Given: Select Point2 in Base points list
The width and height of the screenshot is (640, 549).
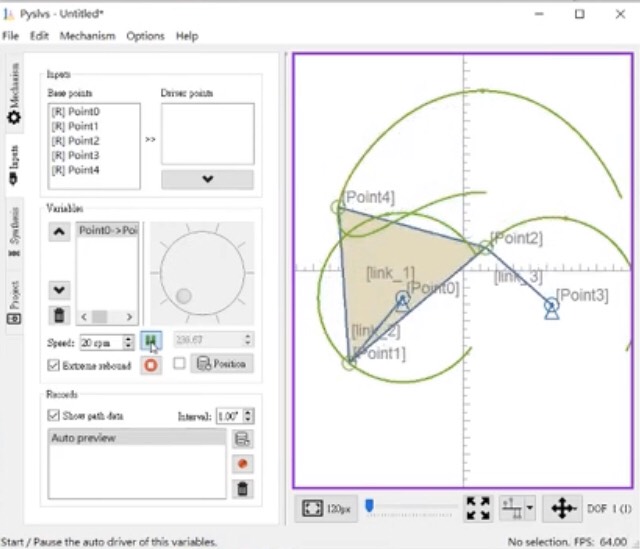Looking at the screenshot, I should click(75, 141).
